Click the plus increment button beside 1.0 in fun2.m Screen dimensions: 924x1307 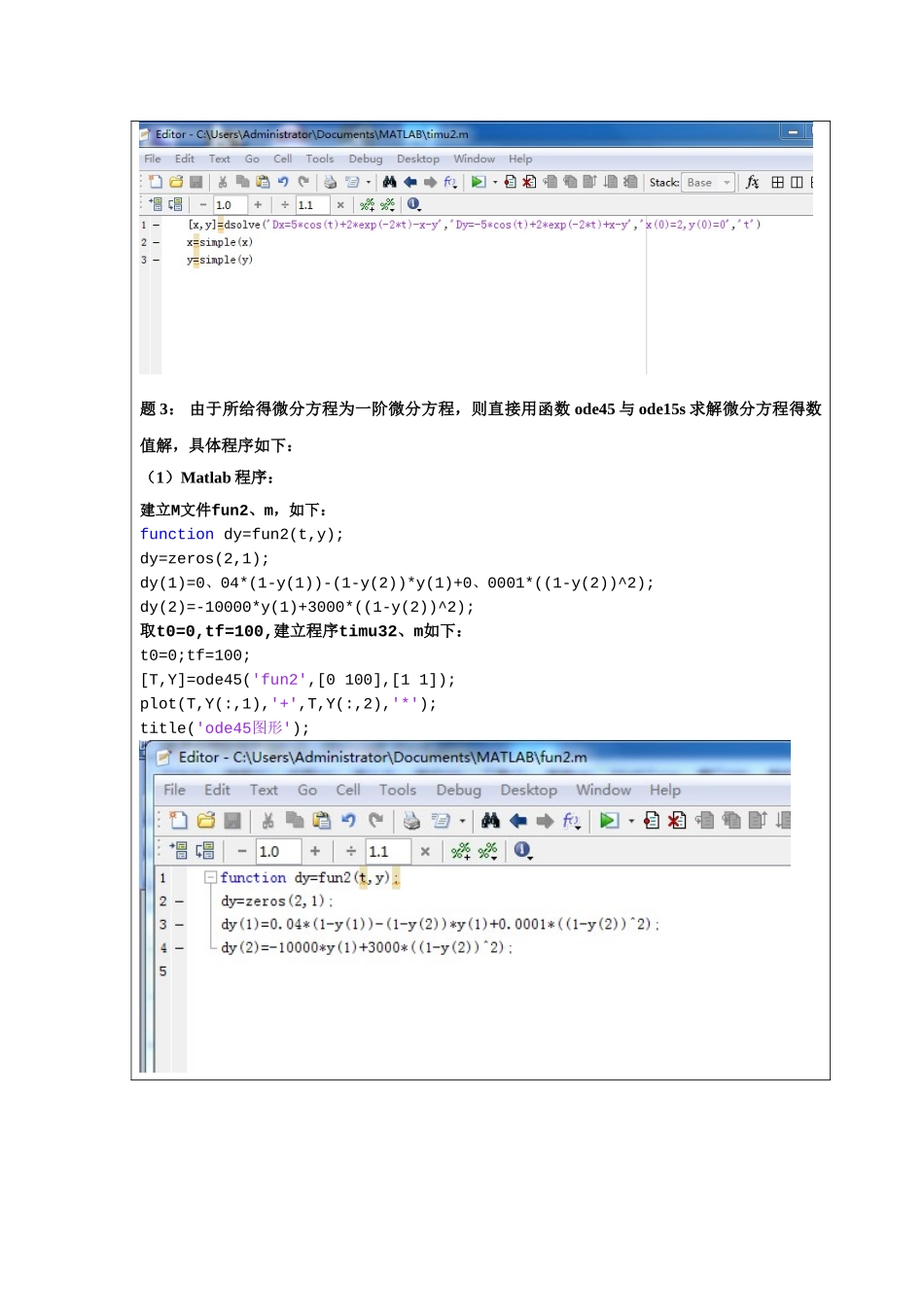coord(315,851)
